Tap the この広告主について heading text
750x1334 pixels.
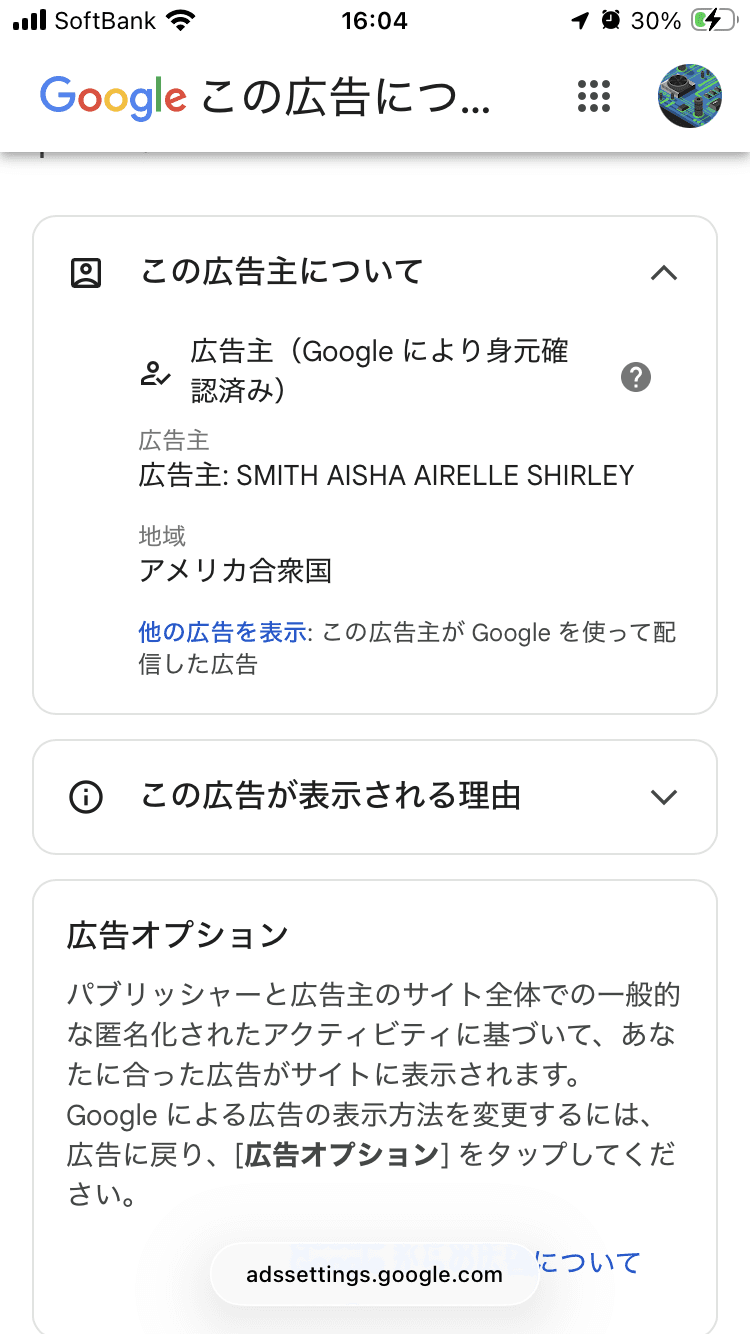click(282, 272)
